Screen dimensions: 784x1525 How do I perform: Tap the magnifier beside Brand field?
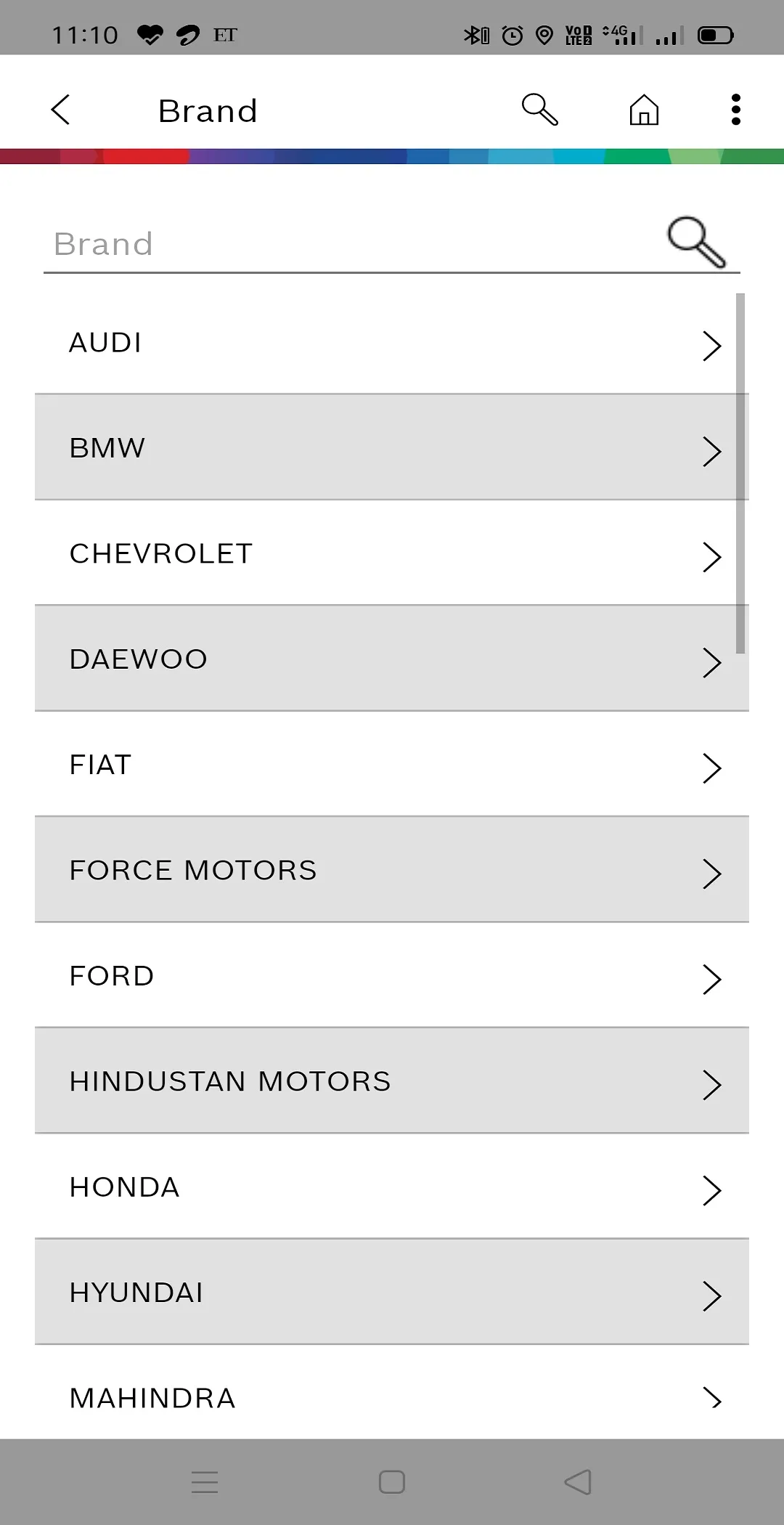pyautogui.click(x=696, y=242)
